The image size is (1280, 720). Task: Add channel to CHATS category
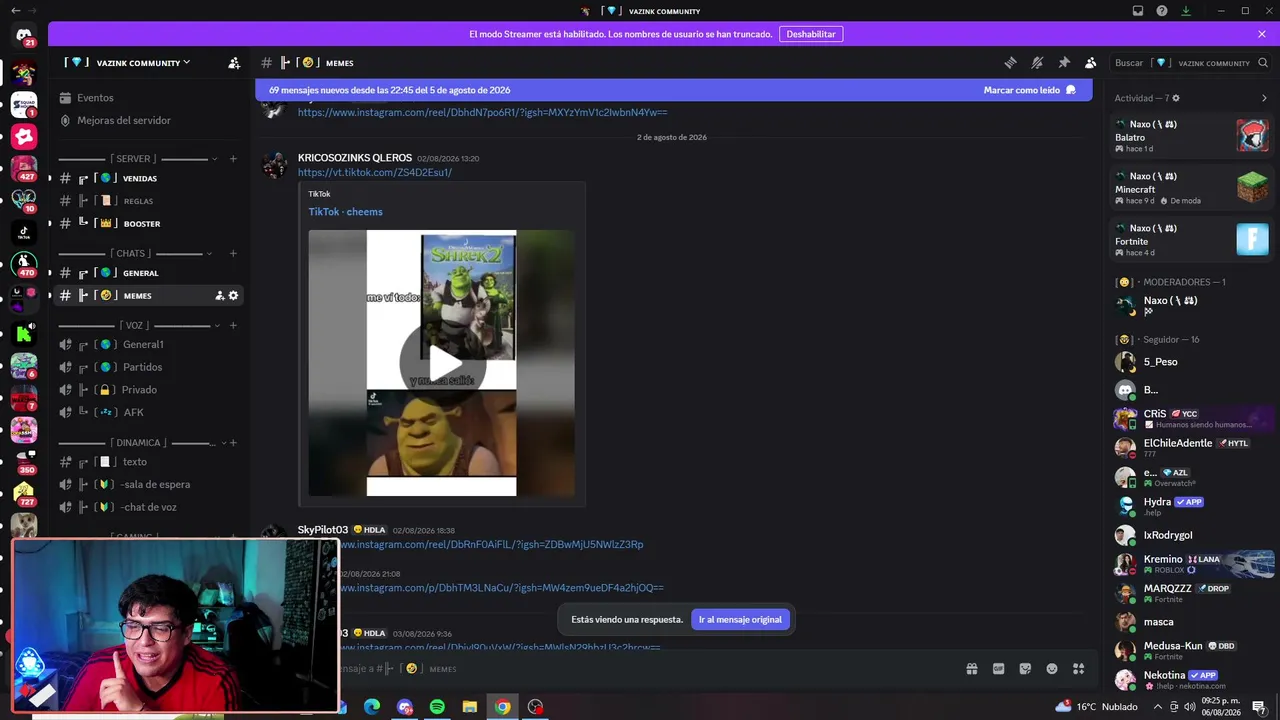233,254
